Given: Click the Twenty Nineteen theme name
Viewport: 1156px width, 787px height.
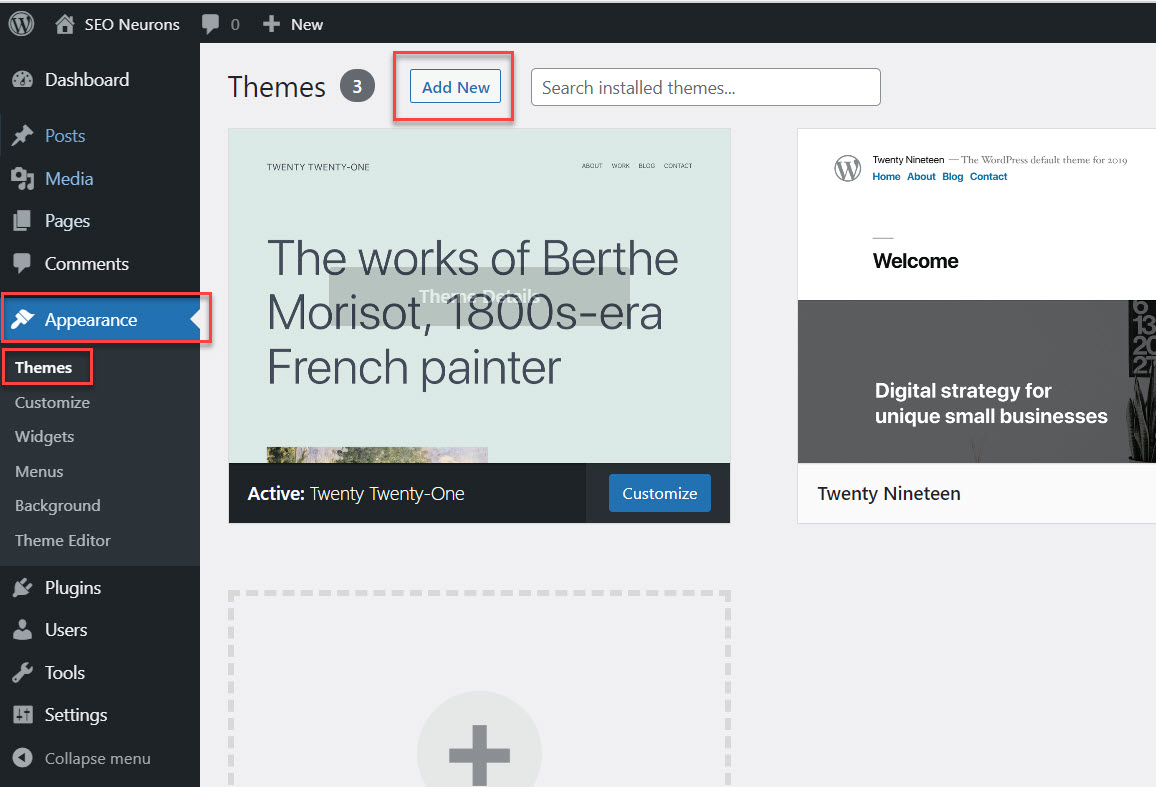Looking at the screenshot, I should [889, 493].
